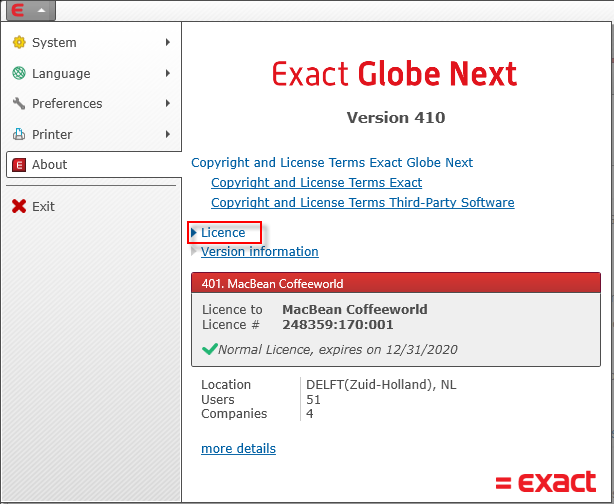Screen dimensions: 614x504
Task: Collapse the Licence section triangle
Action: pyautogui.click(x=194, y=233)
